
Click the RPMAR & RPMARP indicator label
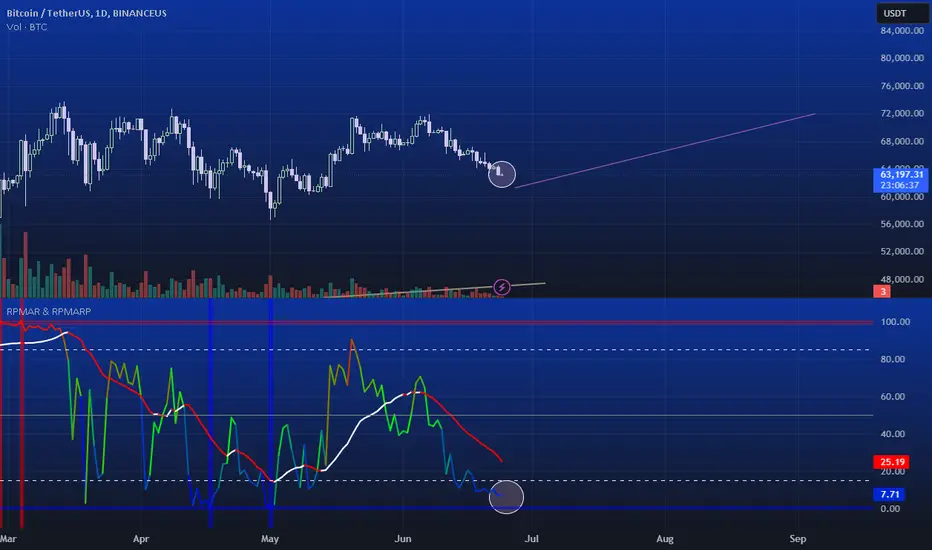(49, 312)
